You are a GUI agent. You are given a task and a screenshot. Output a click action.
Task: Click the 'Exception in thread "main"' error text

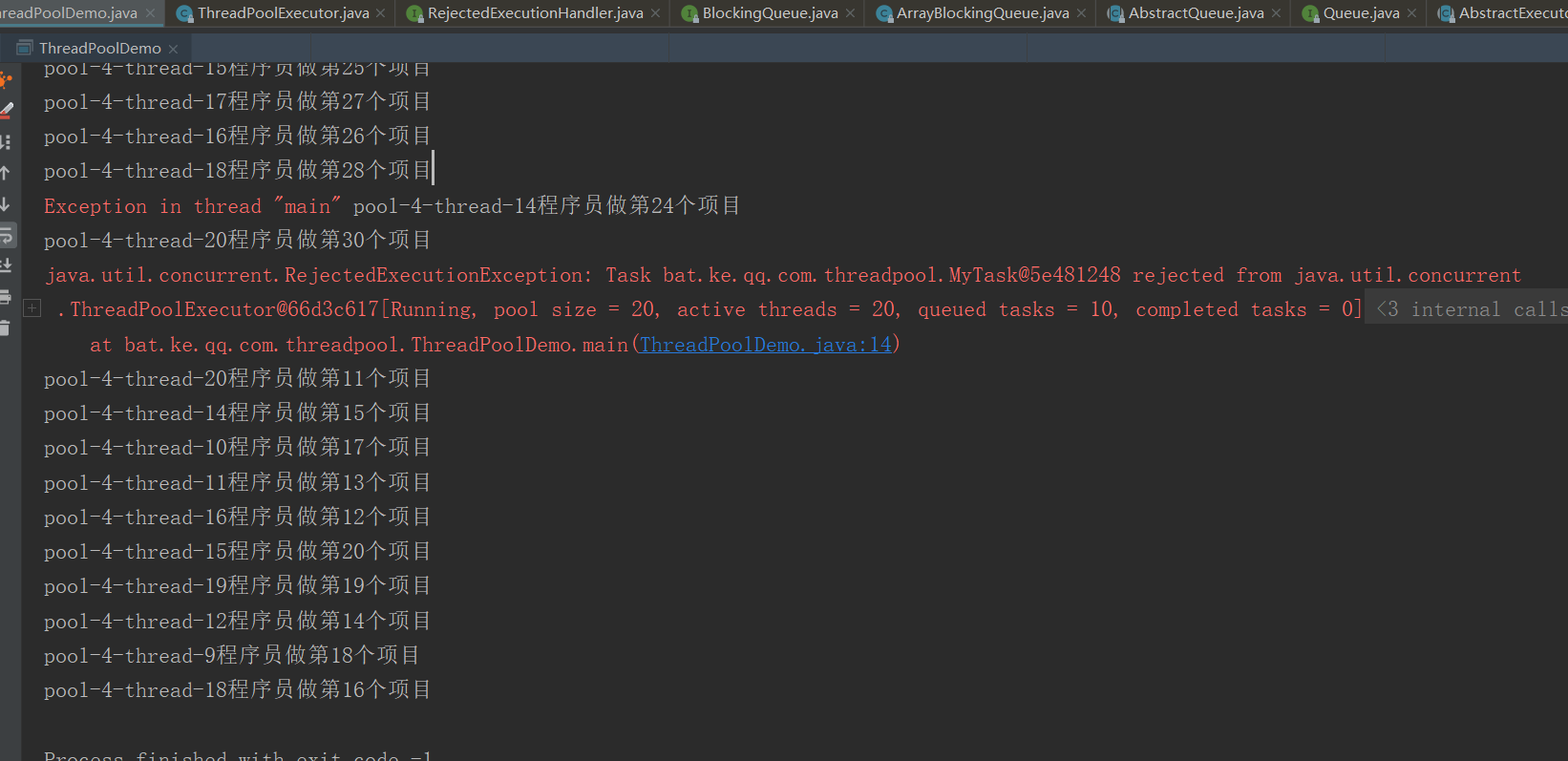(193, 206)
